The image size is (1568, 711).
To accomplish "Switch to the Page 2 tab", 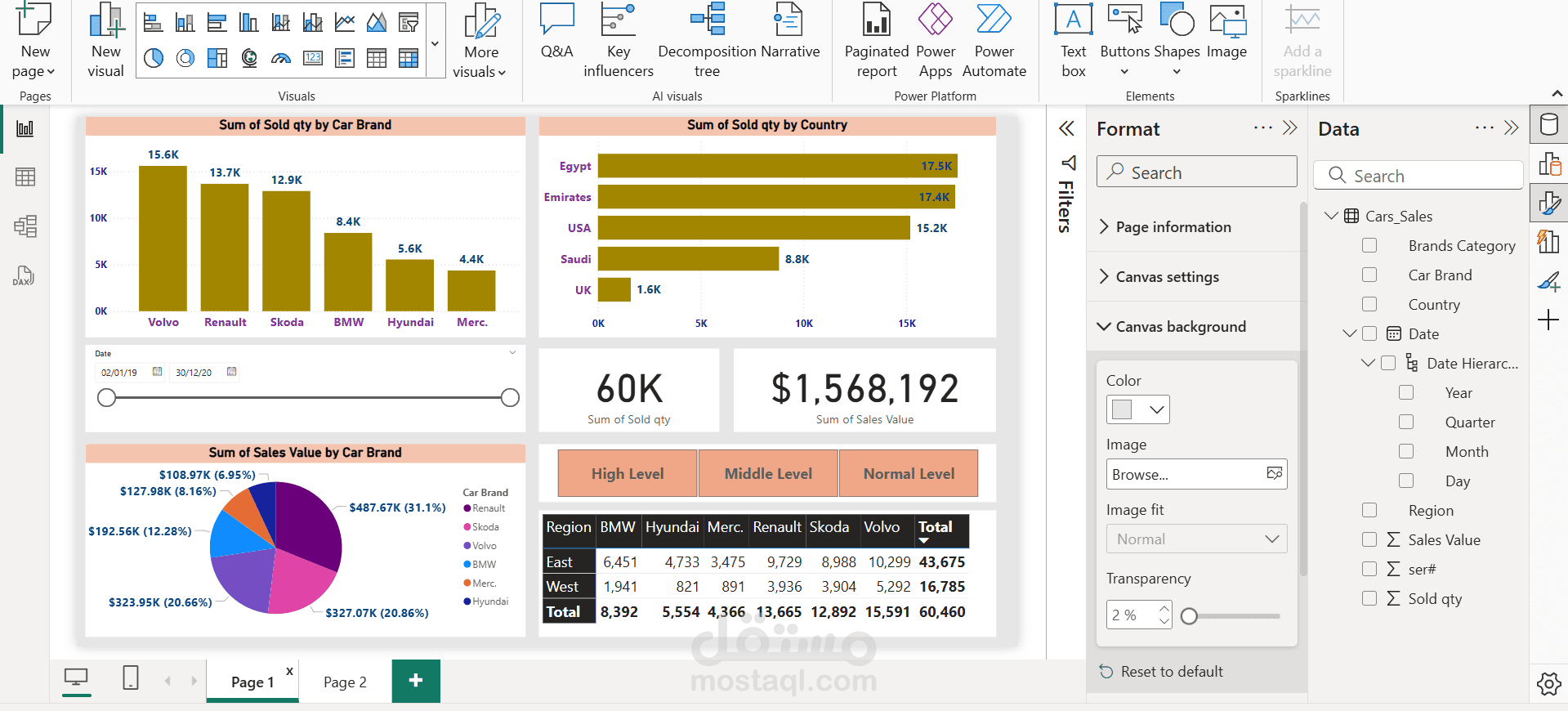I will point(345,682).
